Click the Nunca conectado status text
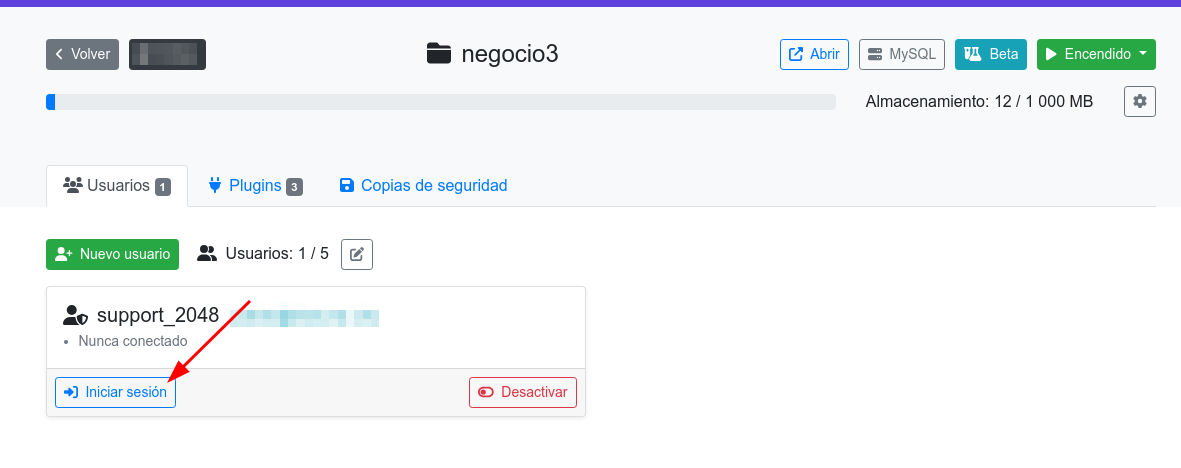Image resolution: width=1181 pixels, height=468 pixels. pos(133,341)
